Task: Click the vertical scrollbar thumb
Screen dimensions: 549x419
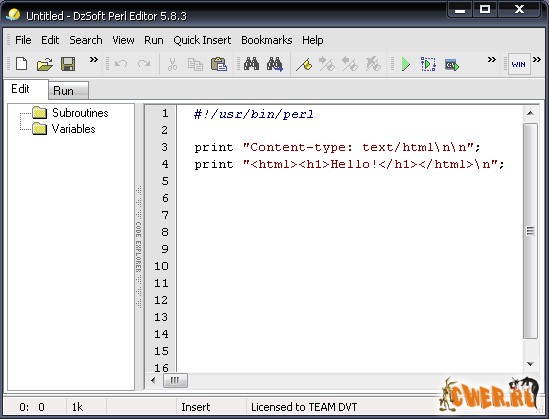Action: [x=530, y=231]
